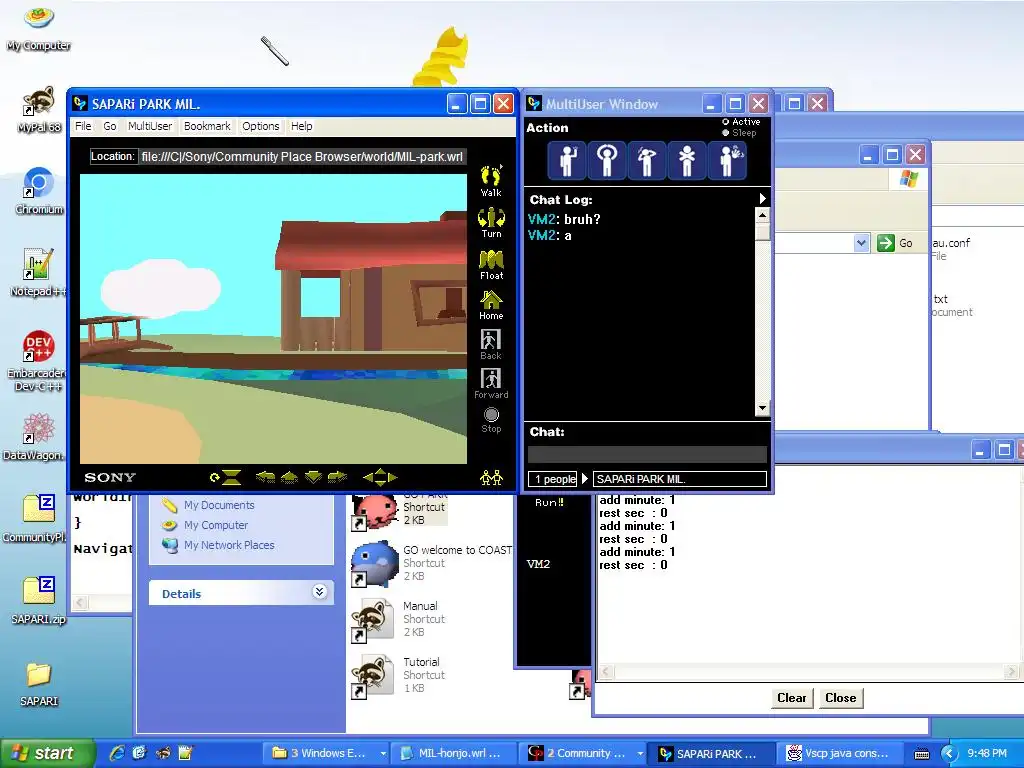Expand the arrow beside 1 people
Viewport: 1024px width, 768px height.
[x=584, y=479]
